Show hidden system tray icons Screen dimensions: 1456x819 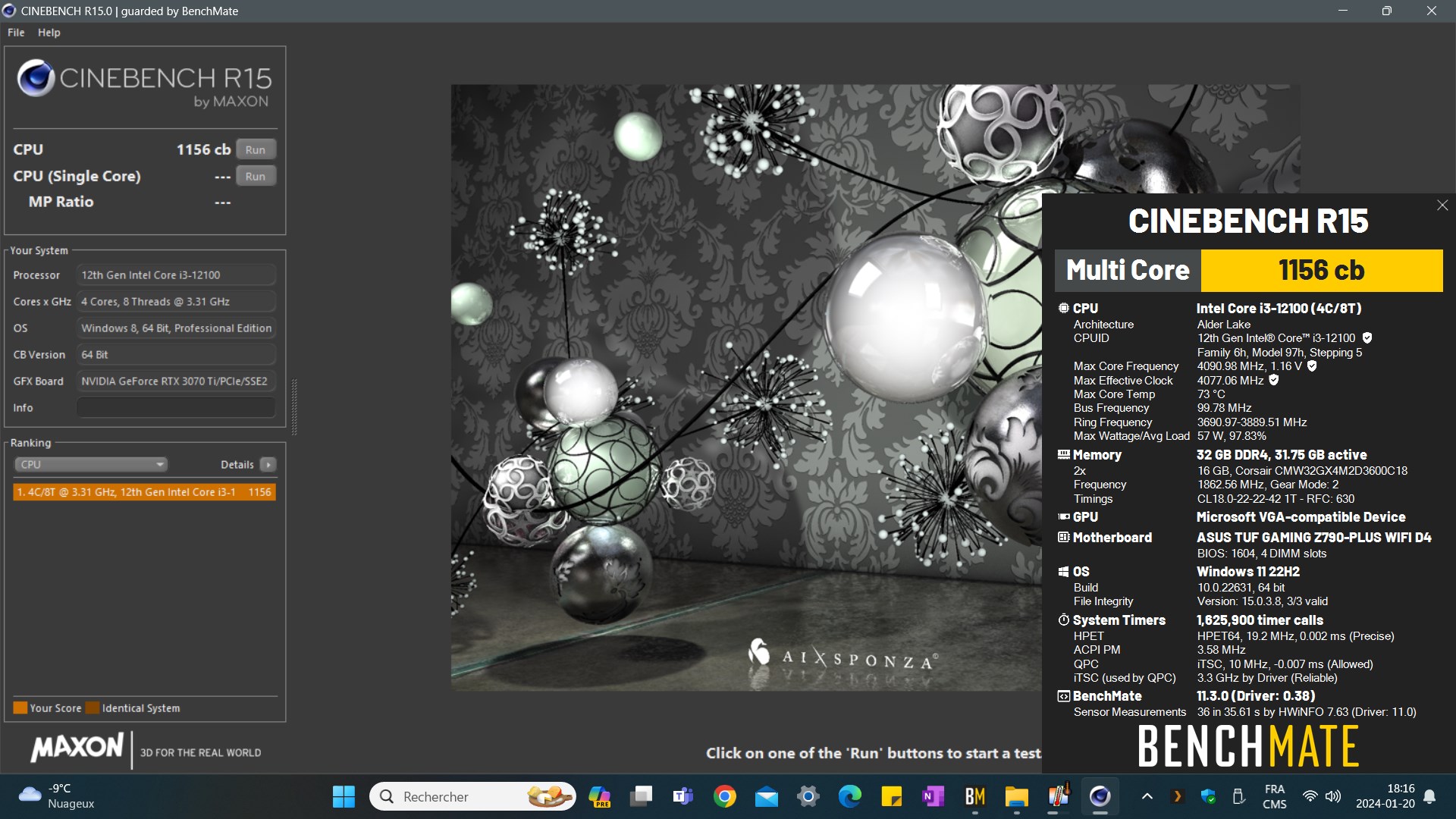[1147, 797]
